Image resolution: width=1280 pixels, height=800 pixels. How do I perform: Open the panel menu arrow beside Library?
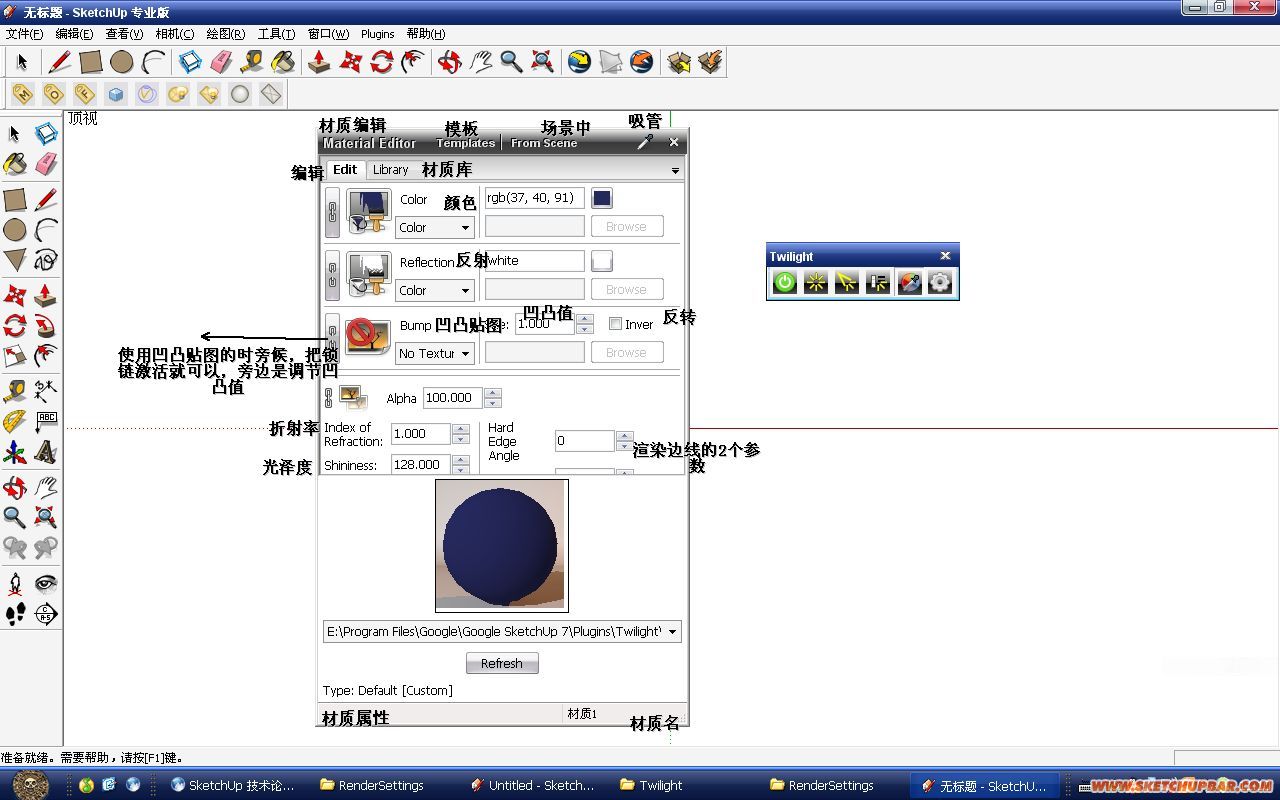click(675, 170)
